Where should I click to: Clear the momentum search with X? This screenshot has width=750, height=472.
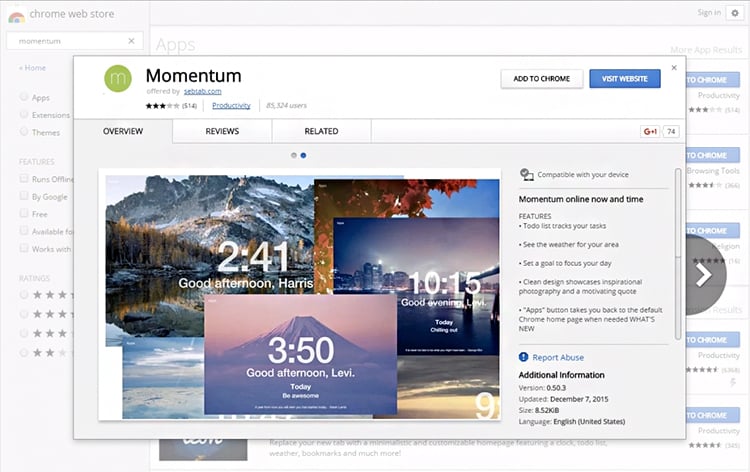tap(131, 41)
